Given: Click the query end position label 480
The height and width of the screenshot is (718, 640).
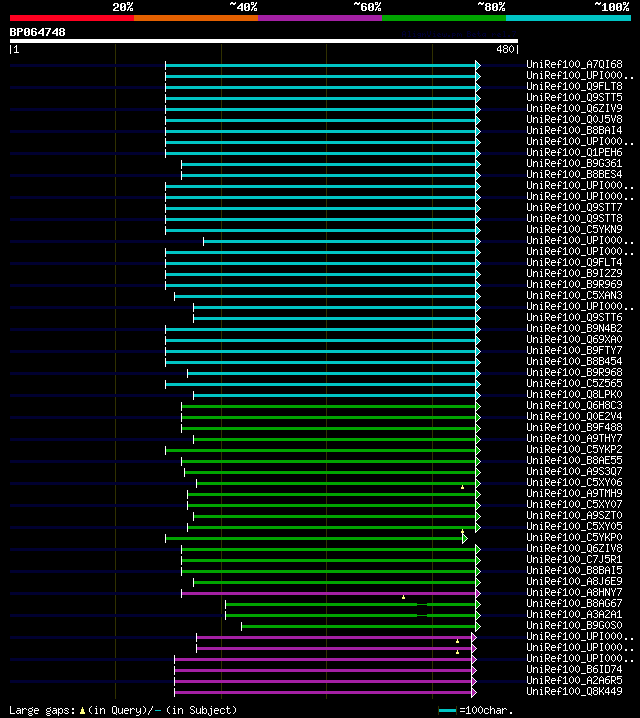Looking at the screenshot, I should tap(505, 49).
